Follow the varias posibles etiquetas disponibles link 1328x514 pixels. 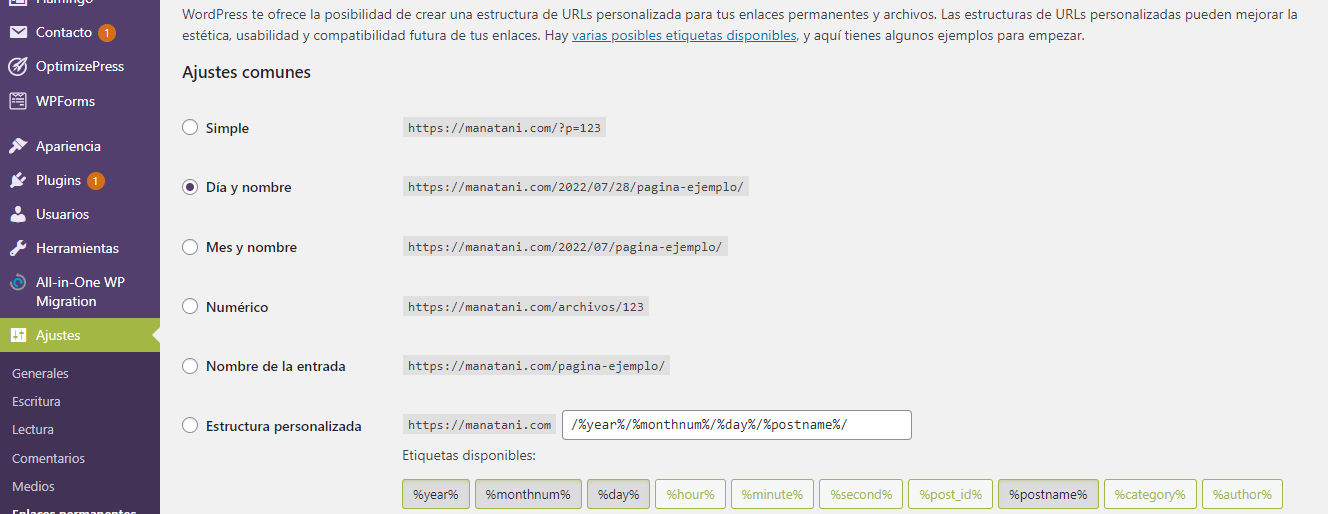(x=684, y=35)
